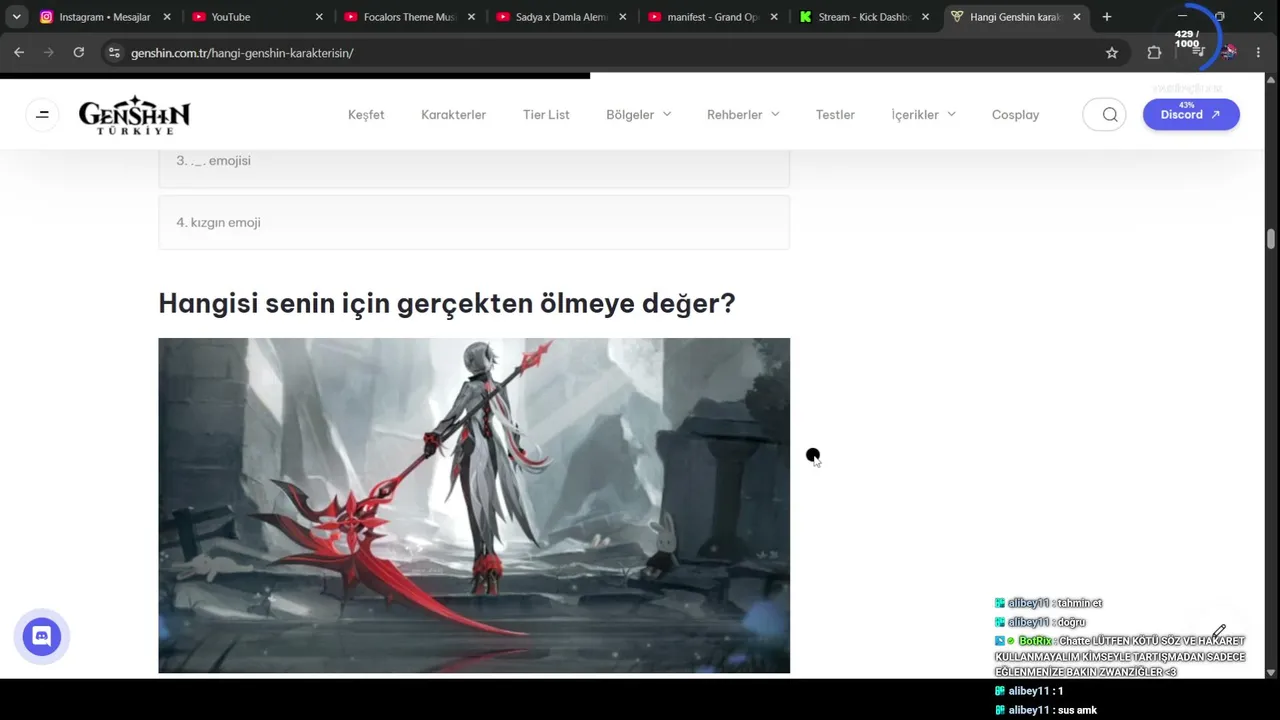Switch to the Focalors Theme Music tab
The width and height of the screenshot is (1280, 720).
click(409, 17)
